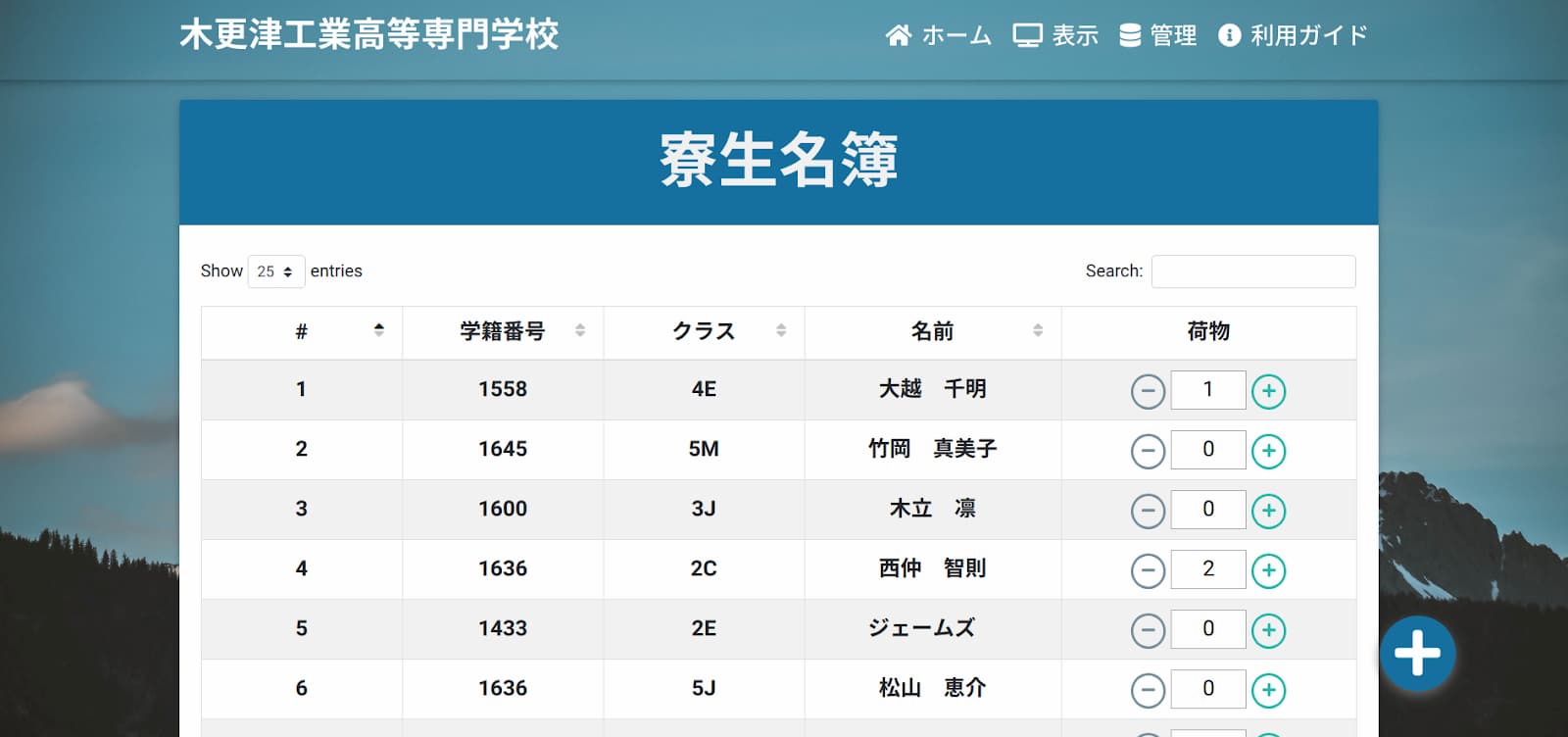Click the blue floating add button

tap(1417, 653)
